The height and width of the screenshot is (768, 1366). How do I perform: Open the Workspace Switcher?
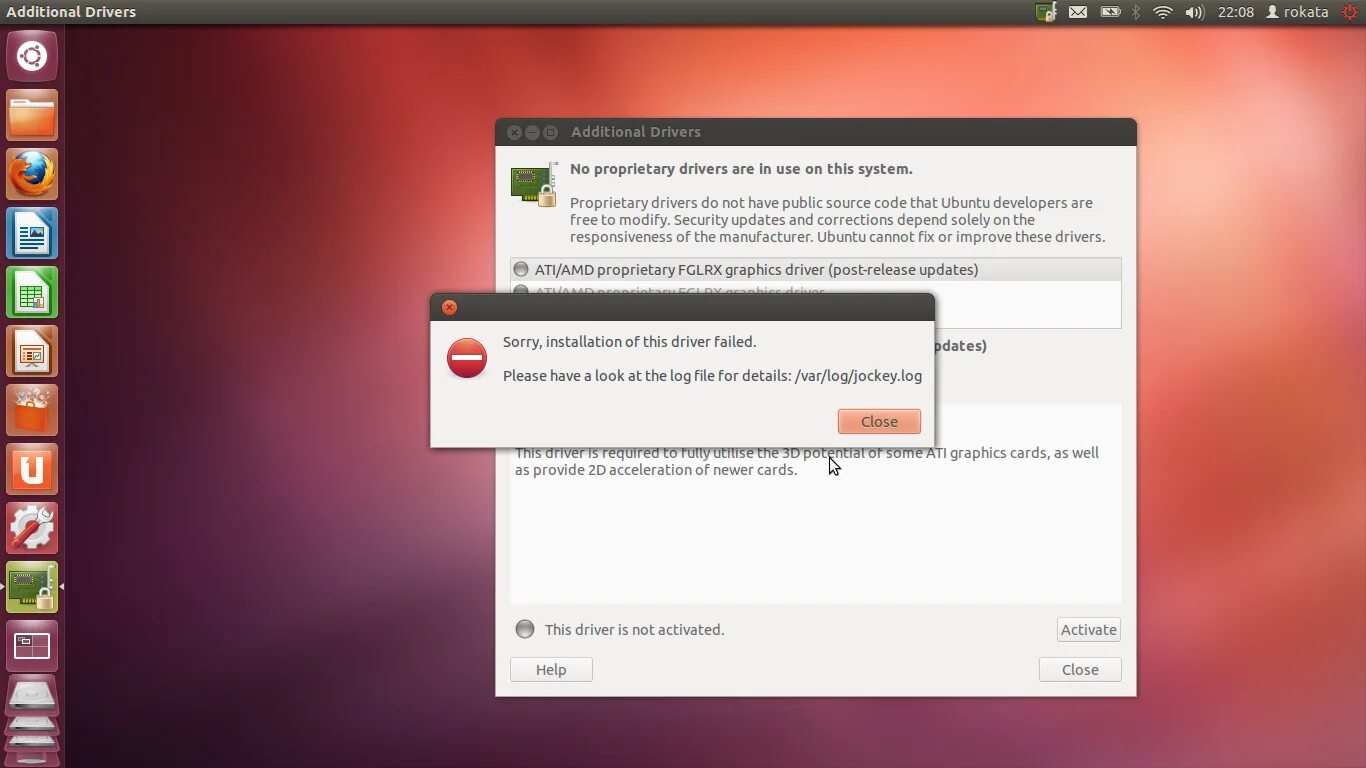click(32, 646)
